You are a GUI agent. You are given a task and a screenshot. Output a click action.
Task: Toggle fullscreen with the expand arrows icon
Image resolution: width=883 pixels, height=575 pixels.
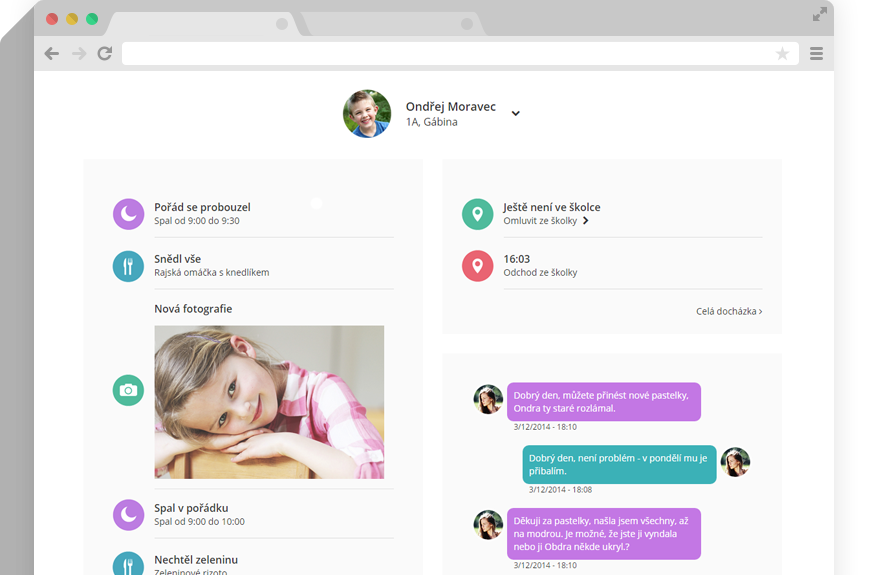click(x=819, y=14)
